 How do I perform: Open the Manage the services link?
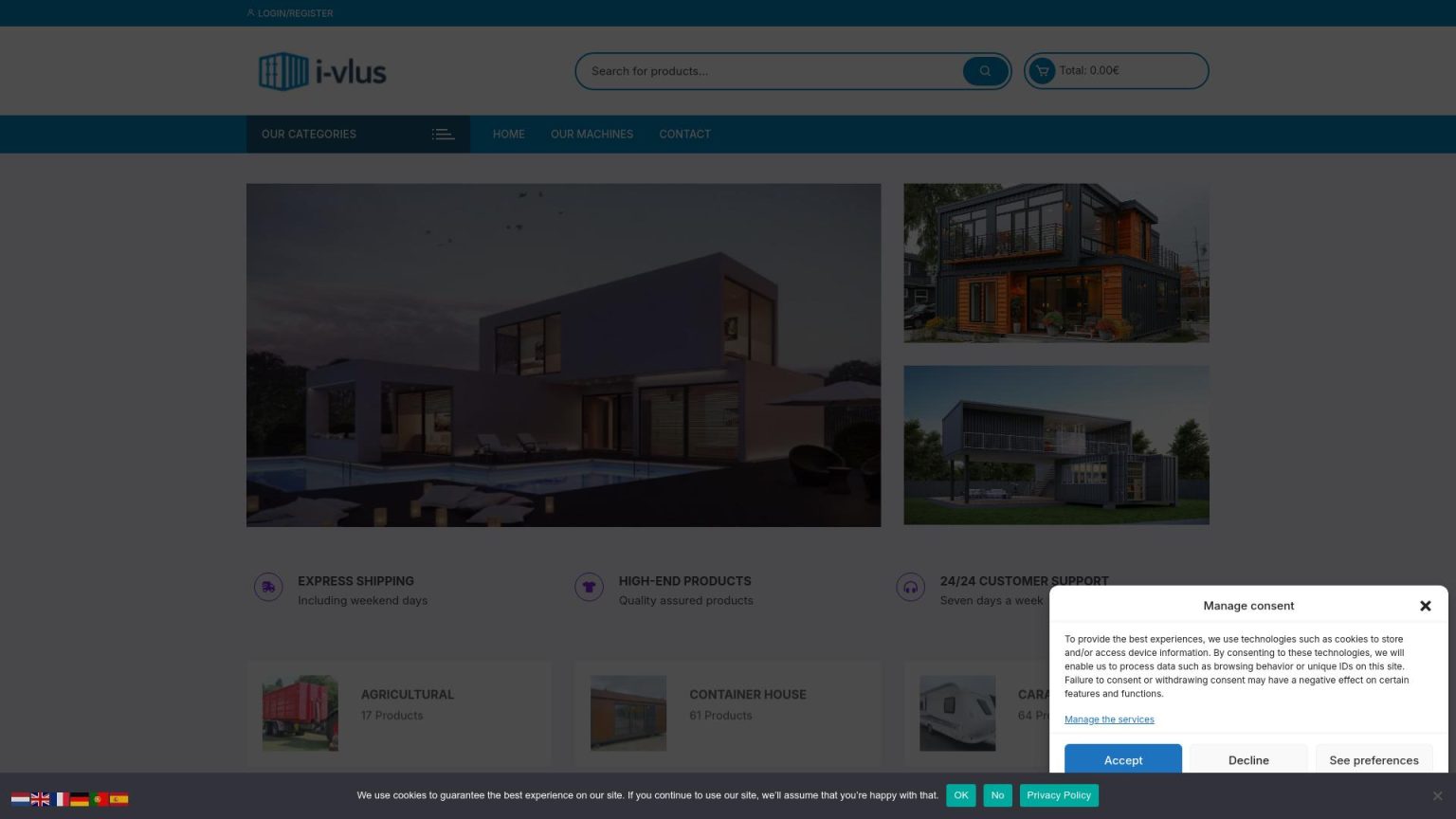click(1109, 719)
